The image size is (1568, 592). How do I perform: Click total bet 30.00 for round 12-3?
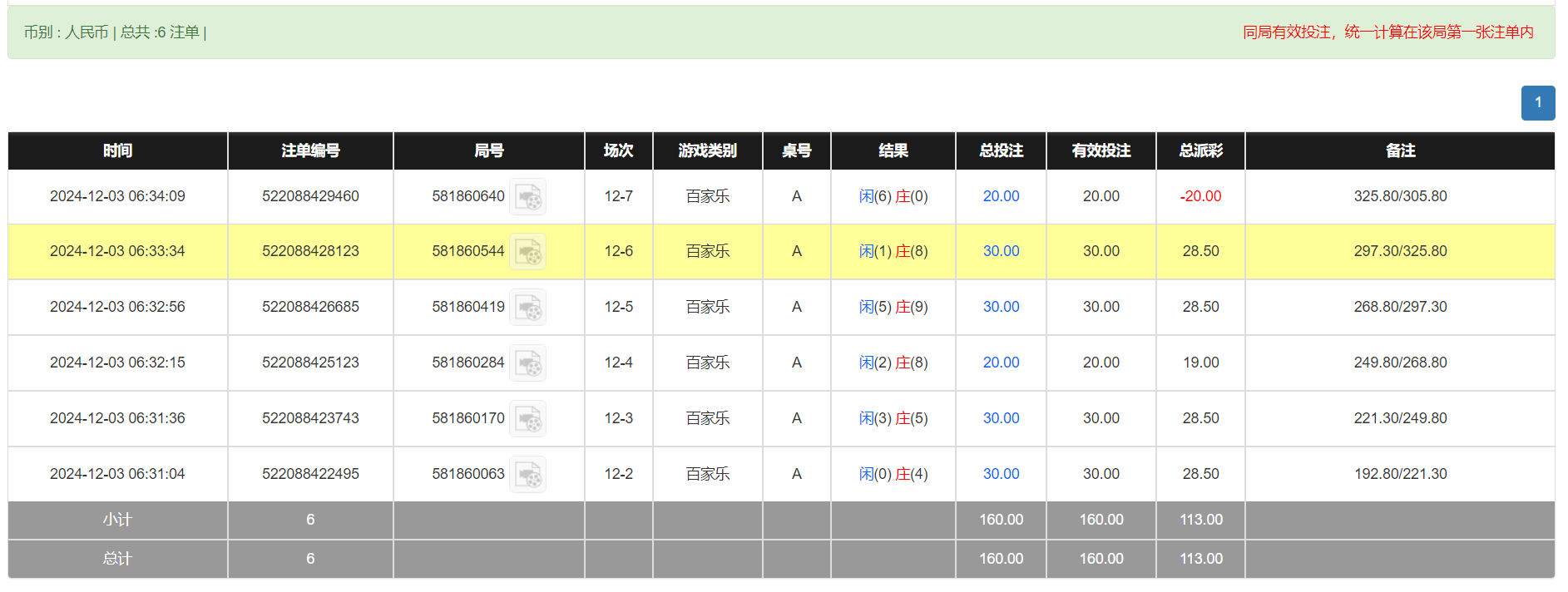tap(1001, 418)
